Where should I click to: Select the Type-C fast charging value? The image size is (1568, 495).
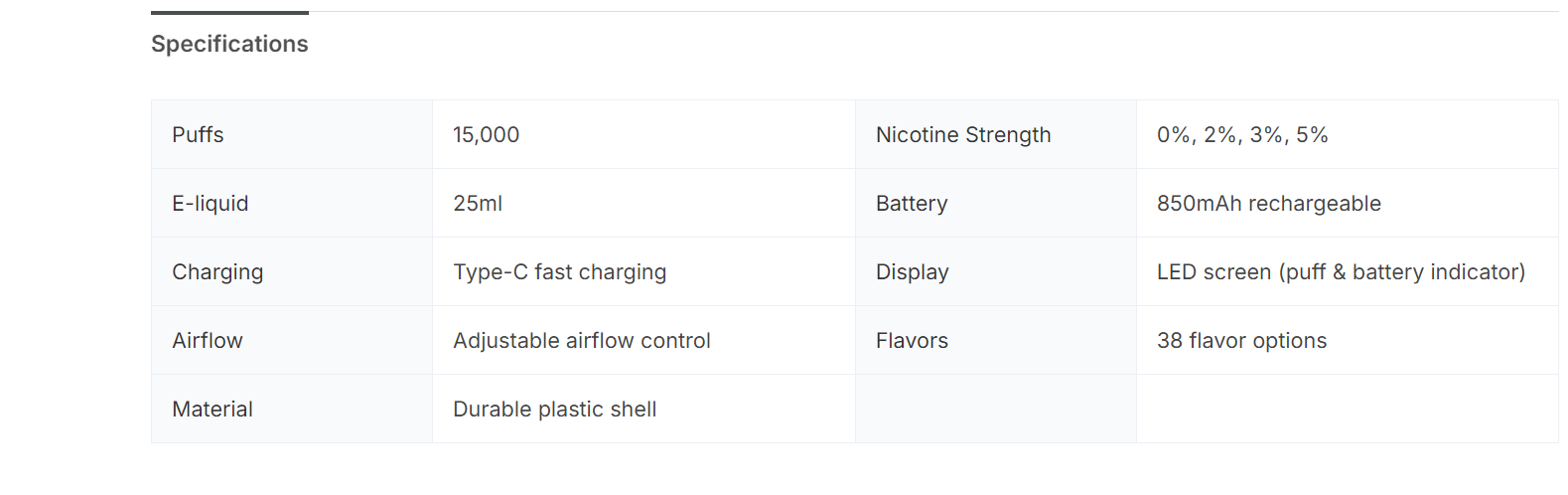click(x=560, y=272)
